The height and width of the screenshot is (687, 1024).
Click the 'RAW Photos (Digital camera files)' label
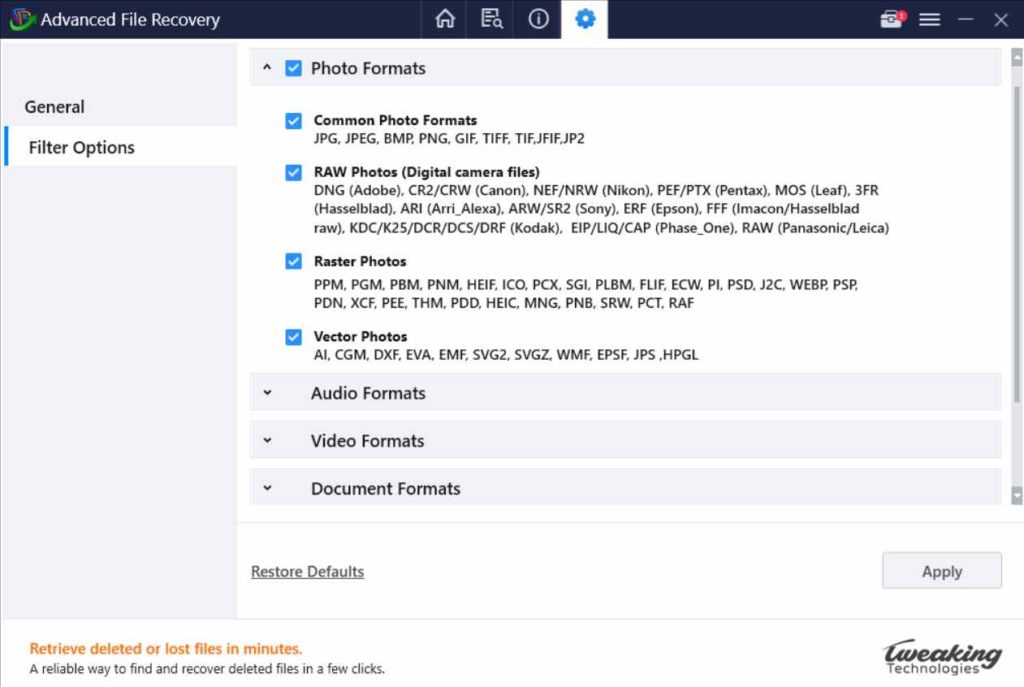tap(426, 172)
